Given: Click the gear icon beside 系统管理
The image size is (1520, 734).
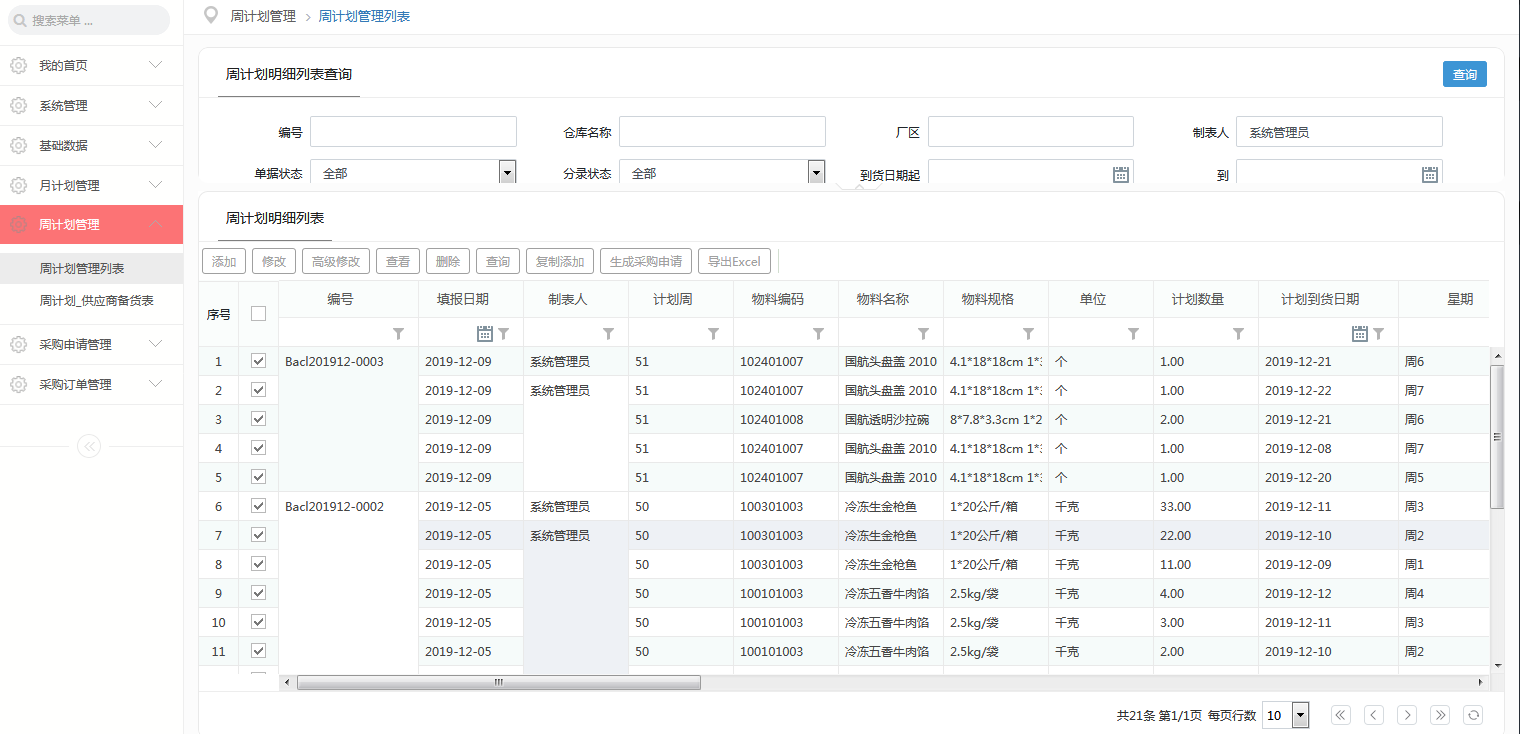Looking at the screenshot, I should point(18,106).
